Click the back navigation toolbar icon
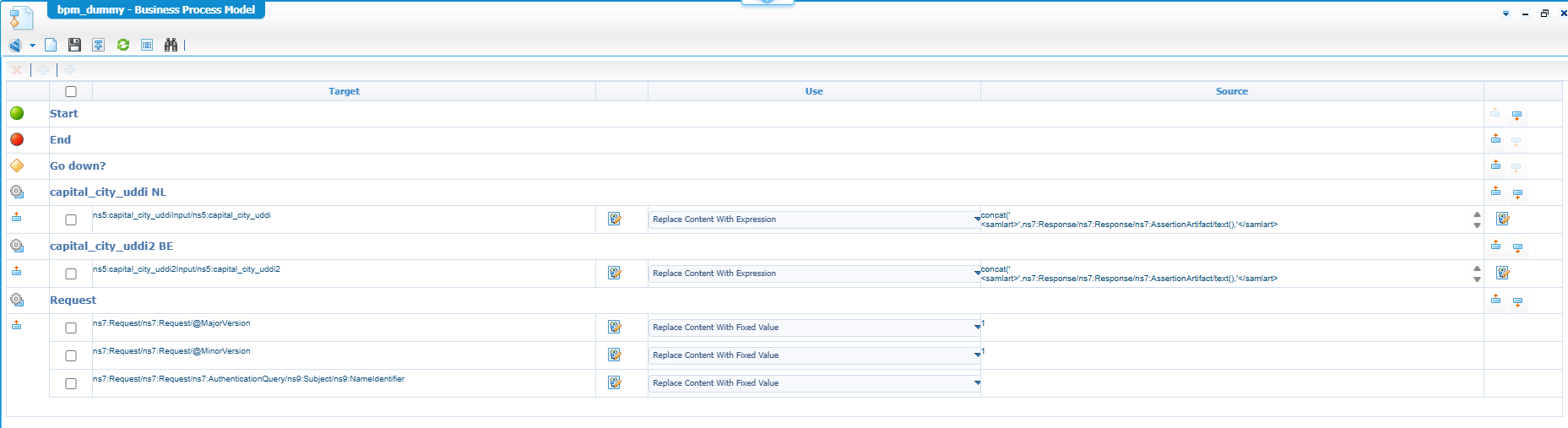1568x428 pixels. (x=15, y=45)
